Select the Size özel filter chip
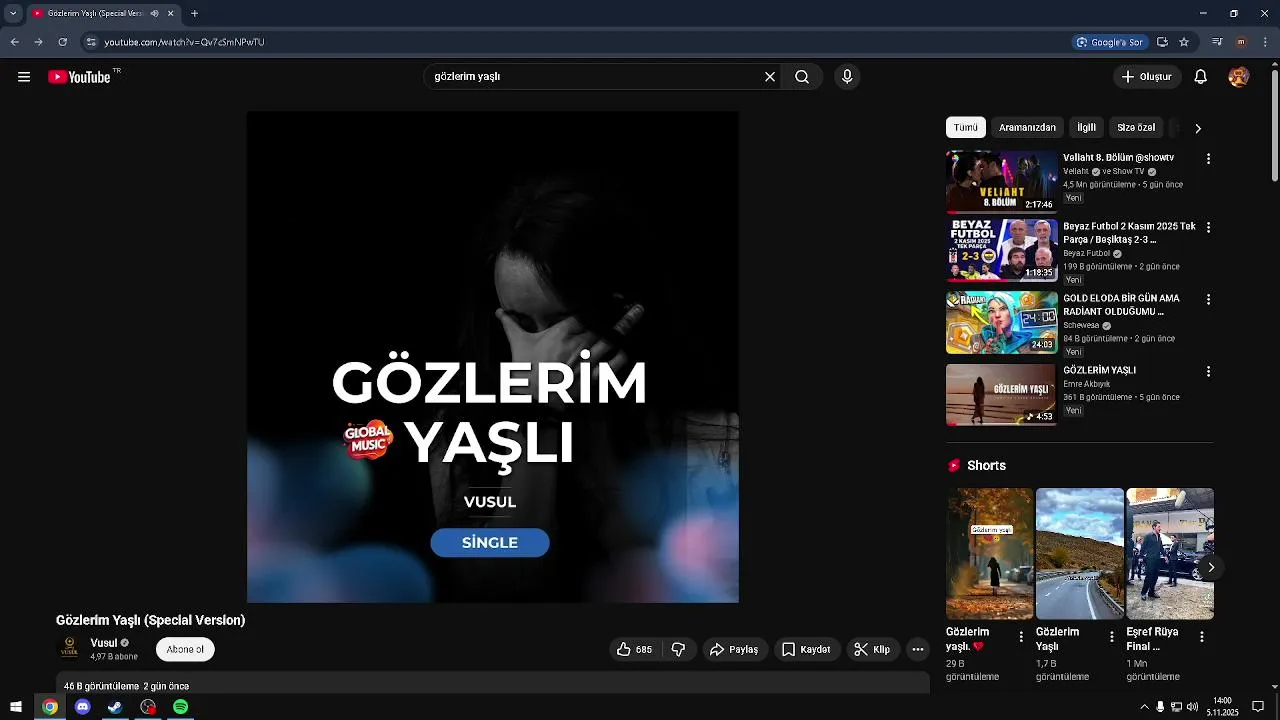 click(1136, 128)
